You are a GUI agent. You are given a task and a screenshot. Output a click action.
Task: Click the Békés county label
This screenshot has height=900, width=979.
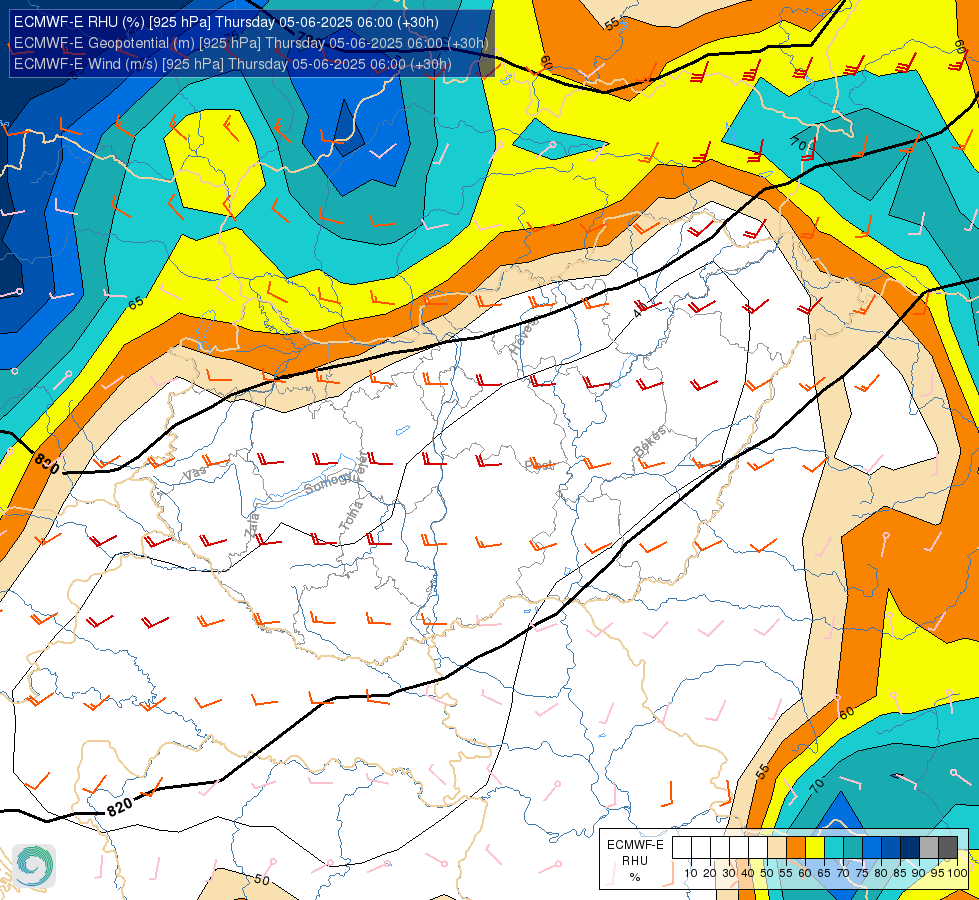tap(650, 441)
